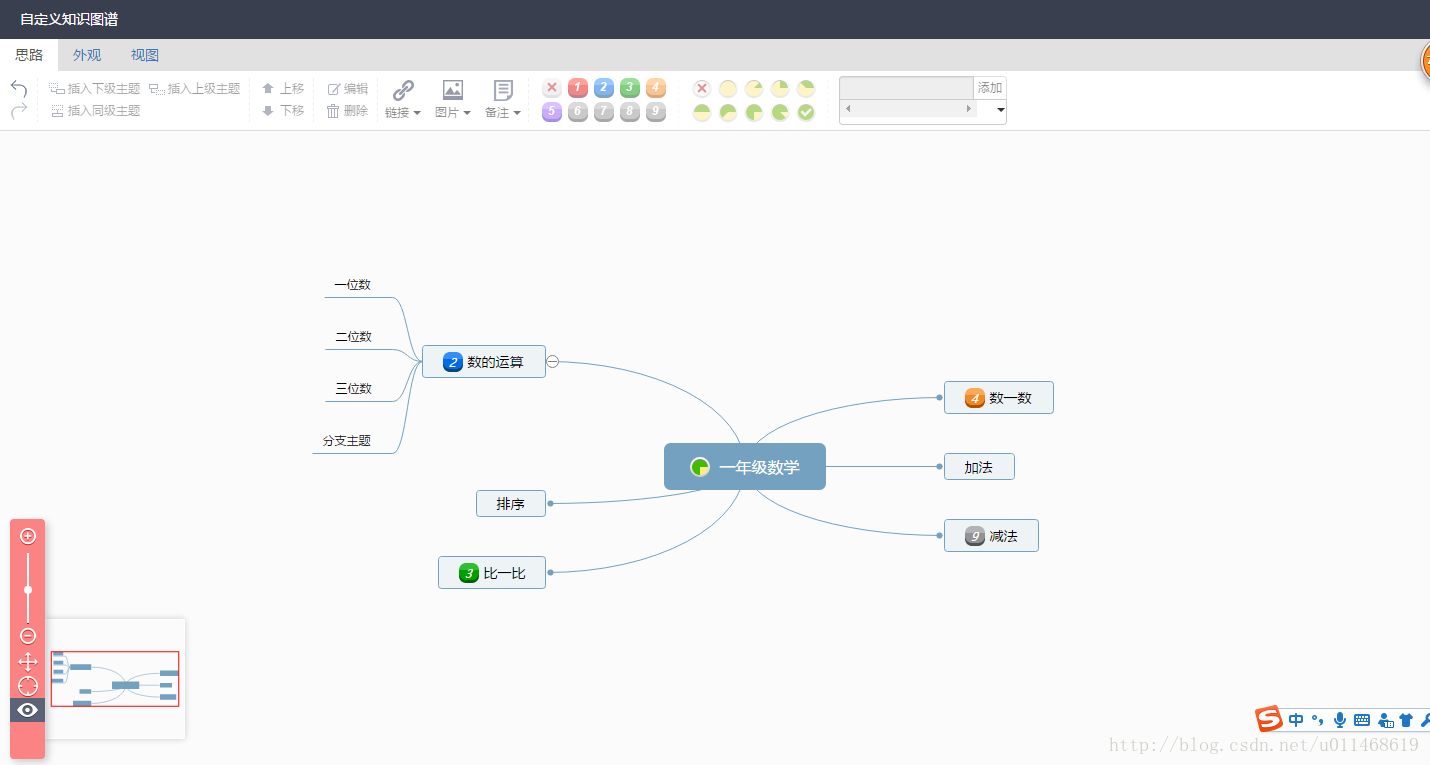Click the redo arrow icon
This screenshot has height=765, width=1430.
(19, 111)
